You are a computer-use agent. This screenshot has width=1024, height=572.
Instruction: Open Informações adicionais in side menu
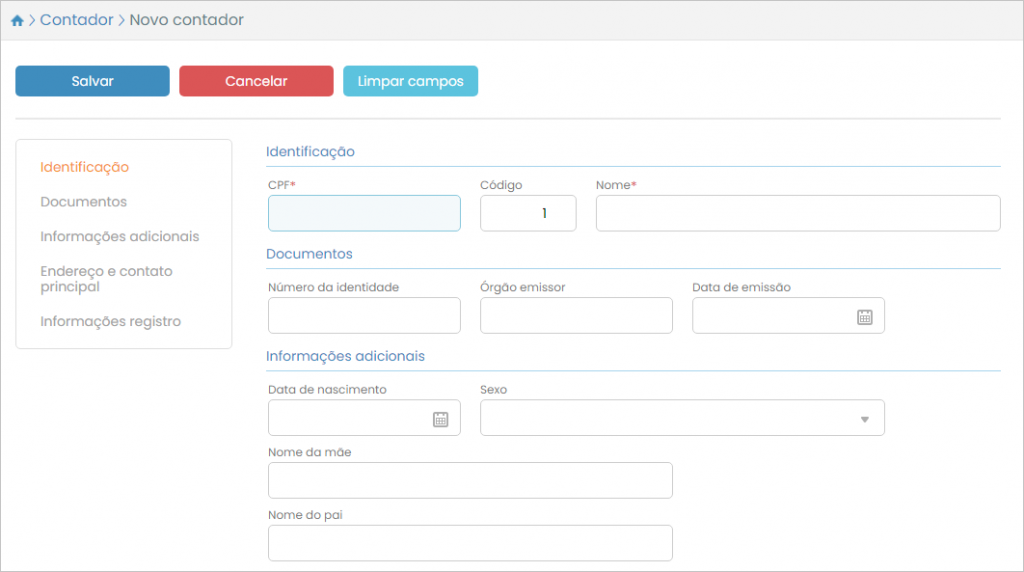pos(119,237)
